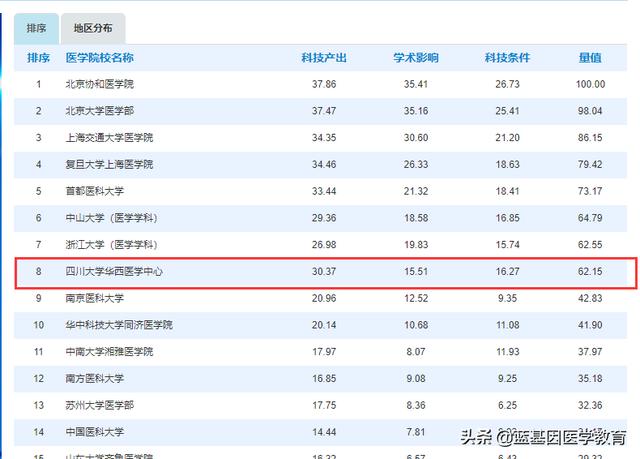Select 上海交通大学医学院 school name

click(x=109, y=137)
